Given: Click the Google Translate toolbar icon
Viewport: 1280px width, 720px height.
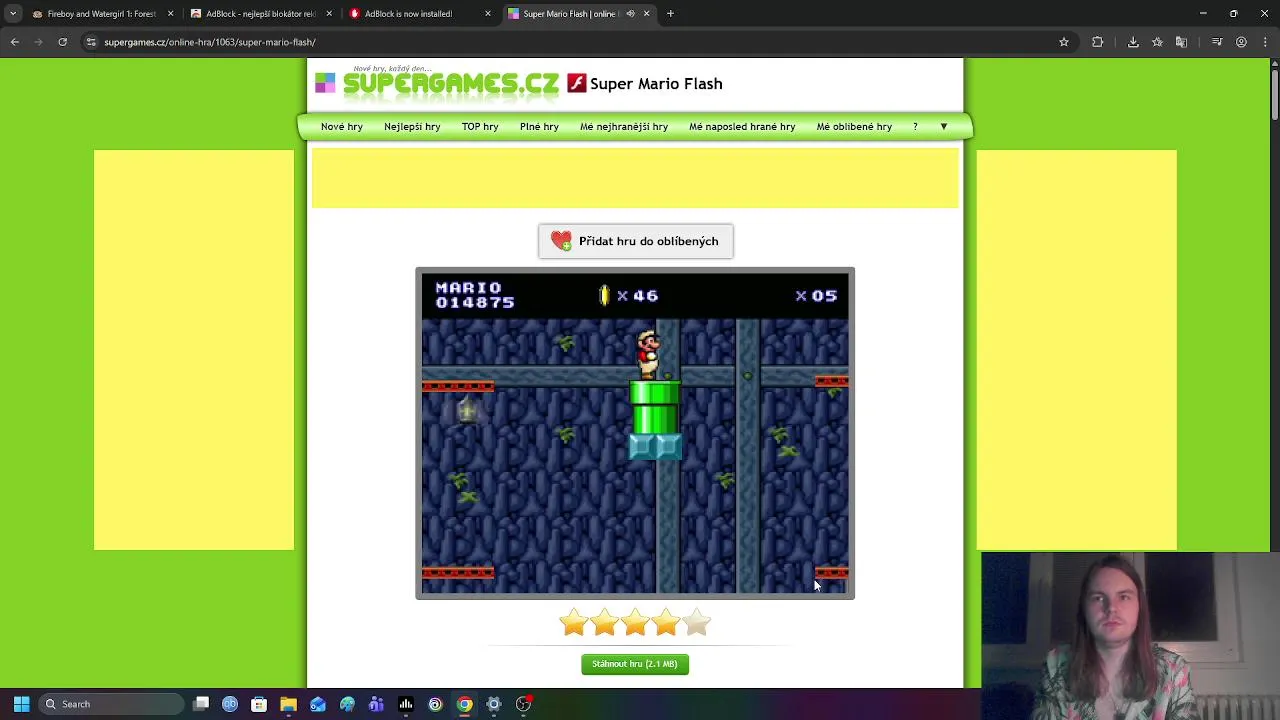Looking at the screenshot, I should (1181, 42).
